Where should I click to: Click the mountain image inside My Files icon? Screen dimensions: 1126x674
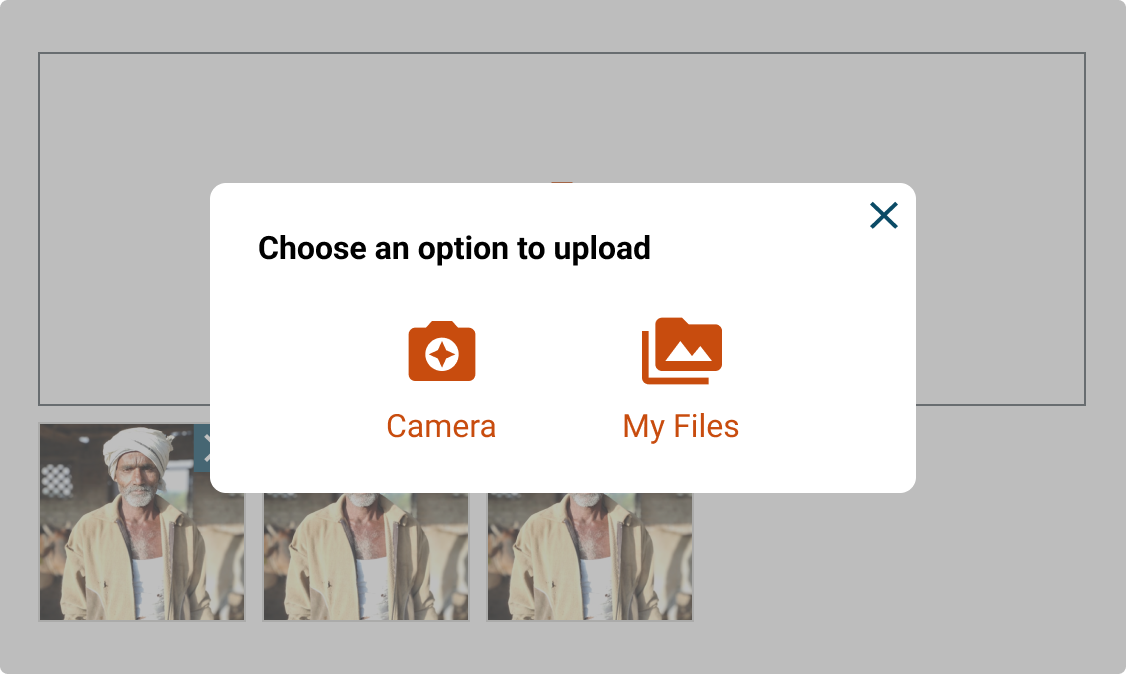688,347
